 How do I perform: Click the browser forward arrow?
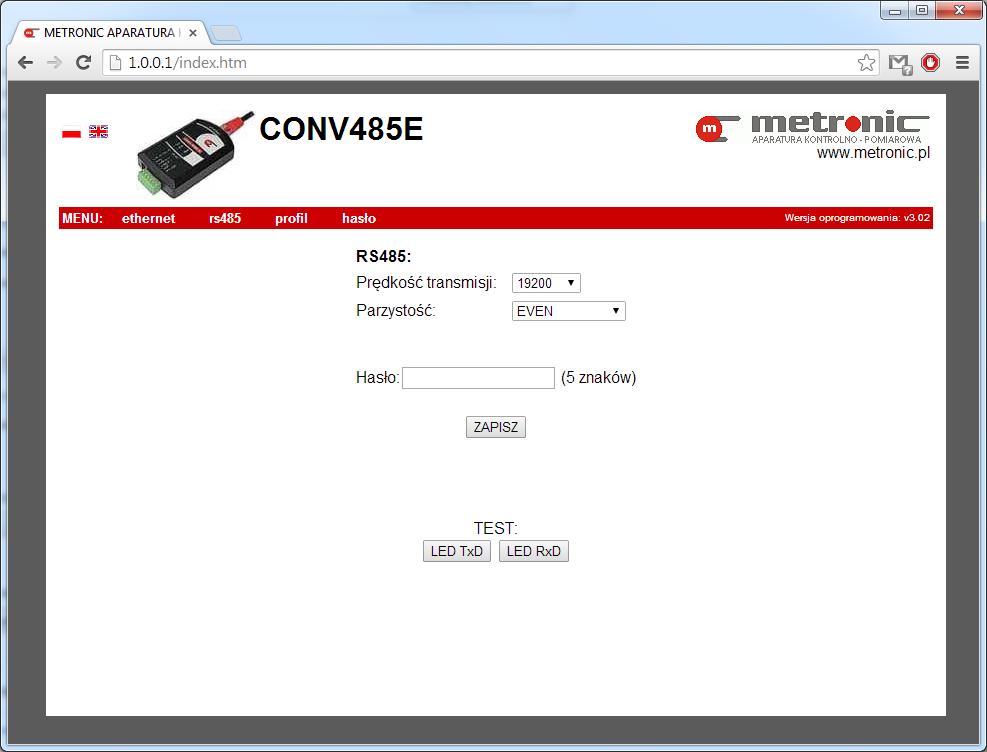coord(54,62)
